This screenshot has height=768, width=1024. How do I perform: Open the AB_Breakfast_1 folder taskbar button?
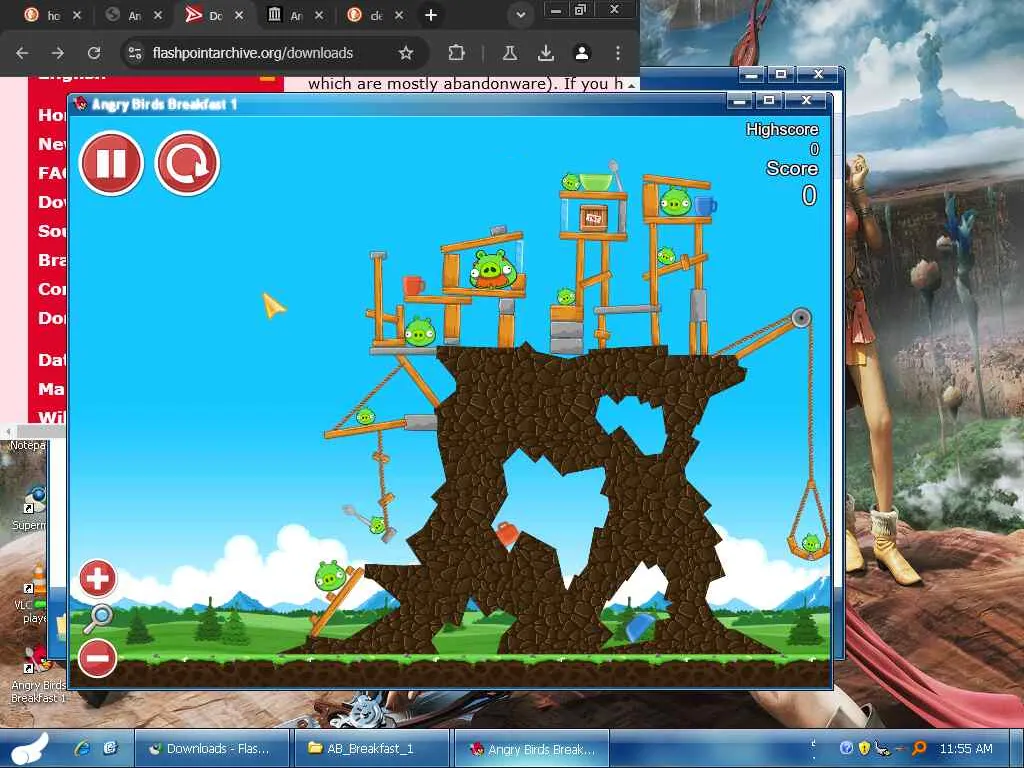point(371,748)
